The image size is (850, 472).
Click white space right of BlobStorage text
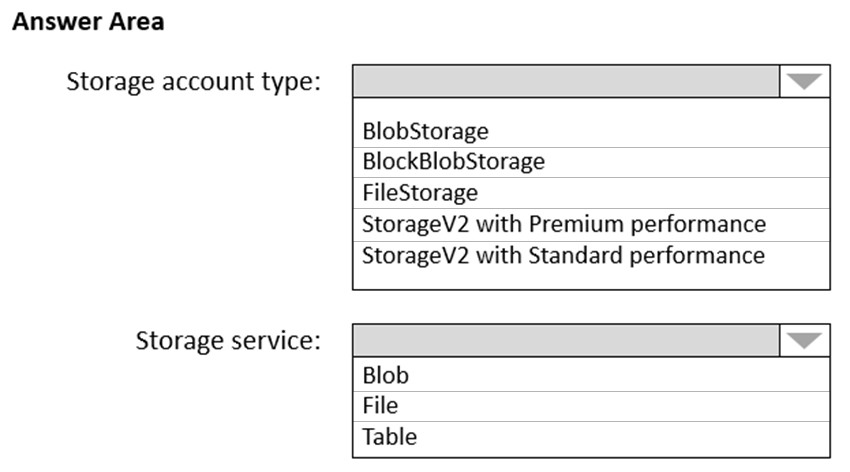point(659,131)
